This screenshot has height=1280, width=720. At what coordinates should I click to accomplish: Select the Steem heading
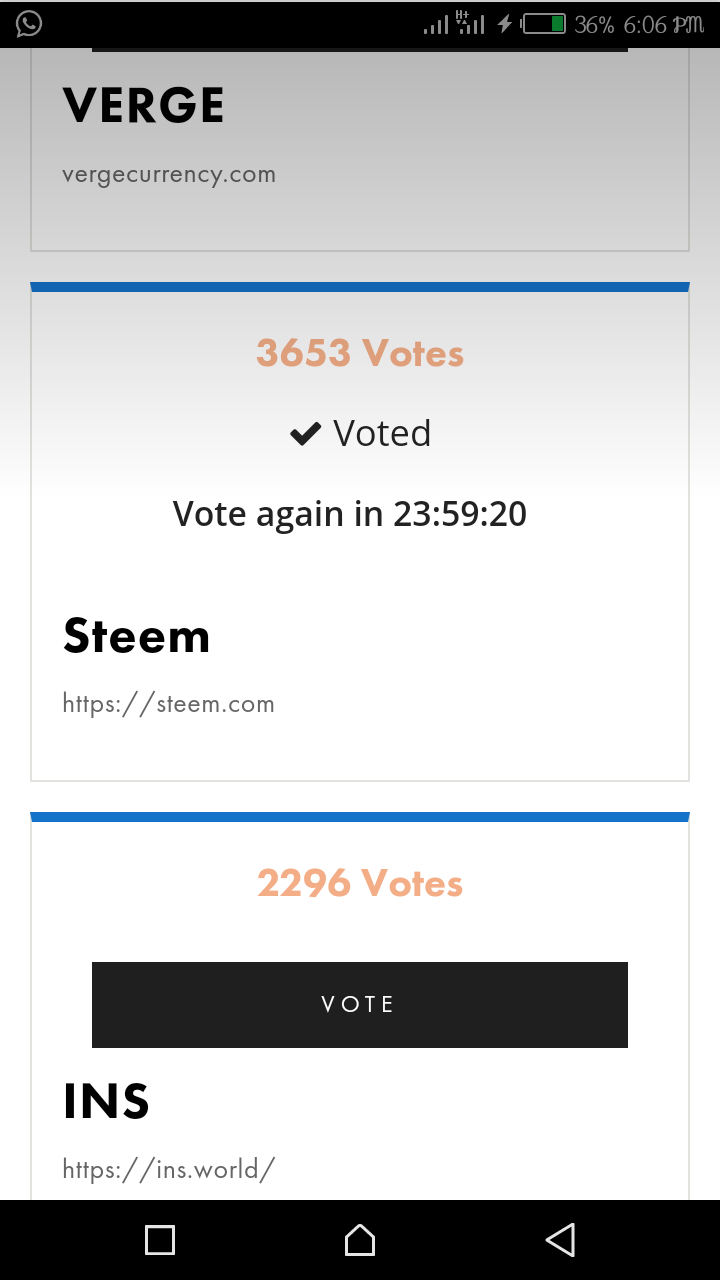[136, 636]
